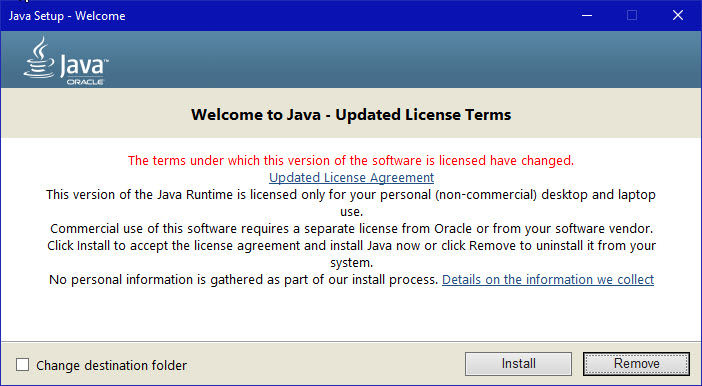The image size is (702, 386).
Task: Click the 'Change destination folder' label text
Action: click(111, 365)
